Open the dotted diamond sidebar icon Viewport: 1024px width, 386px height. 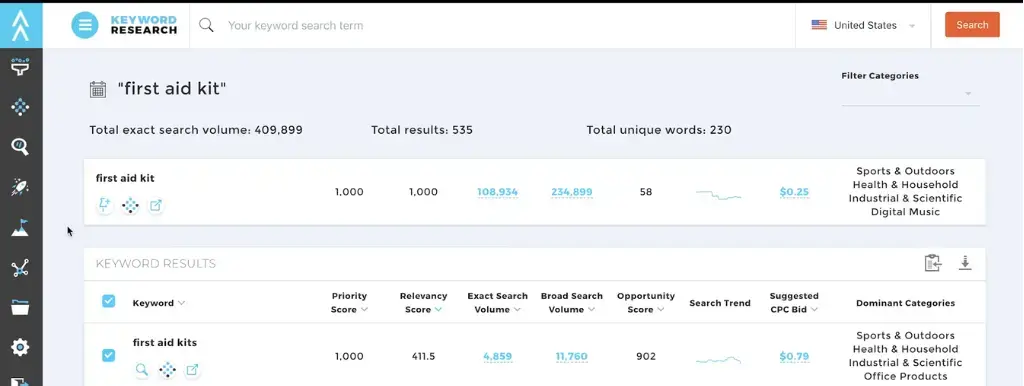(x=20, y=106)
